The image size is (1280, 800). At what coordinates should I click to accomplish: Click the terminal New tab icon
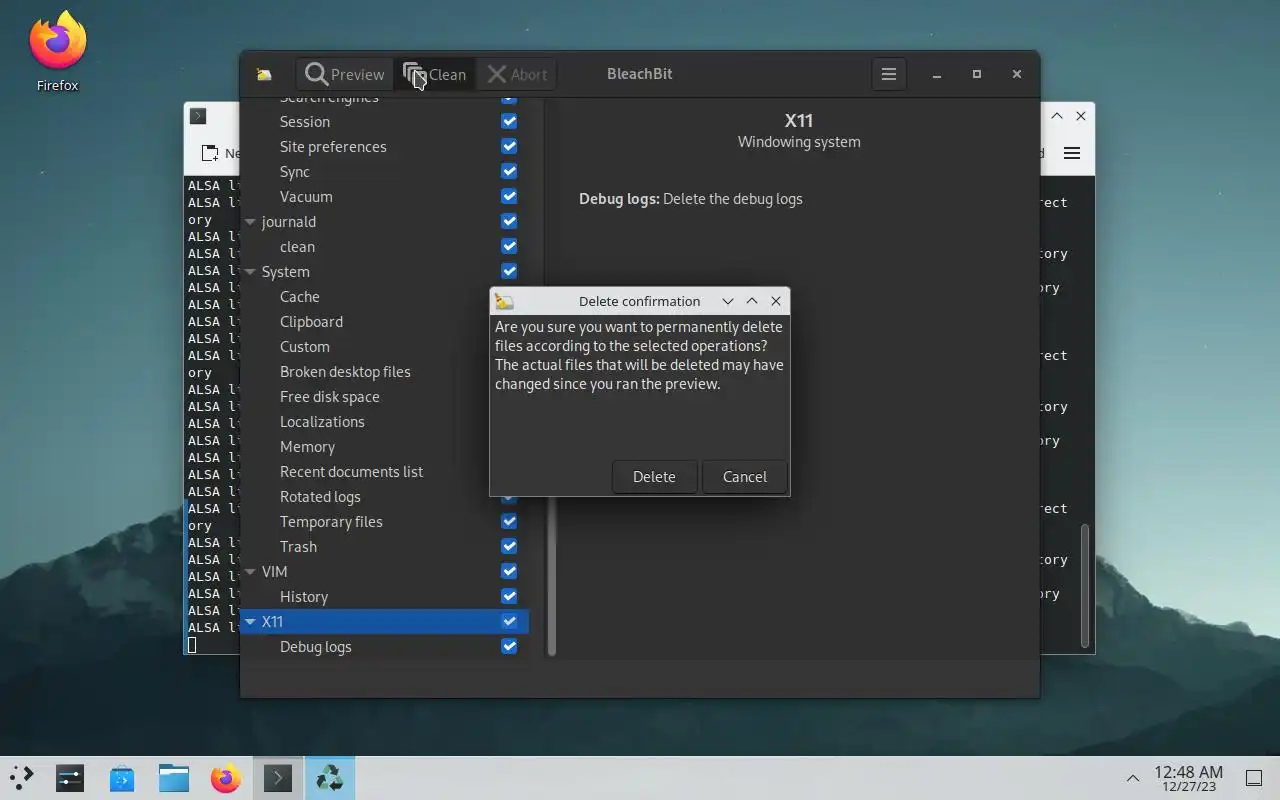210,153
